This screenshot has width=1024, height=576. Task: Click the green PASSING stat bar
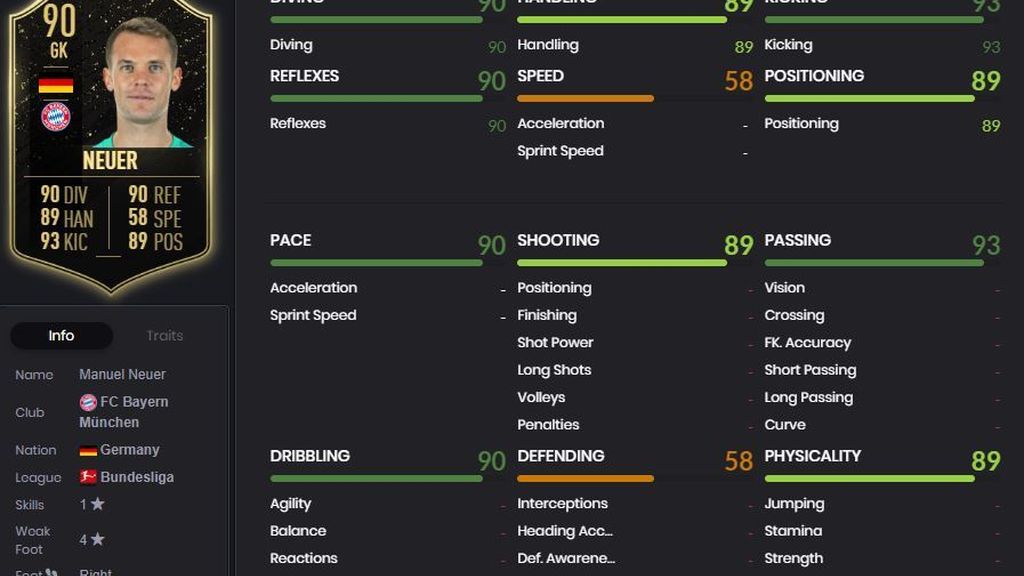point(874,263)
